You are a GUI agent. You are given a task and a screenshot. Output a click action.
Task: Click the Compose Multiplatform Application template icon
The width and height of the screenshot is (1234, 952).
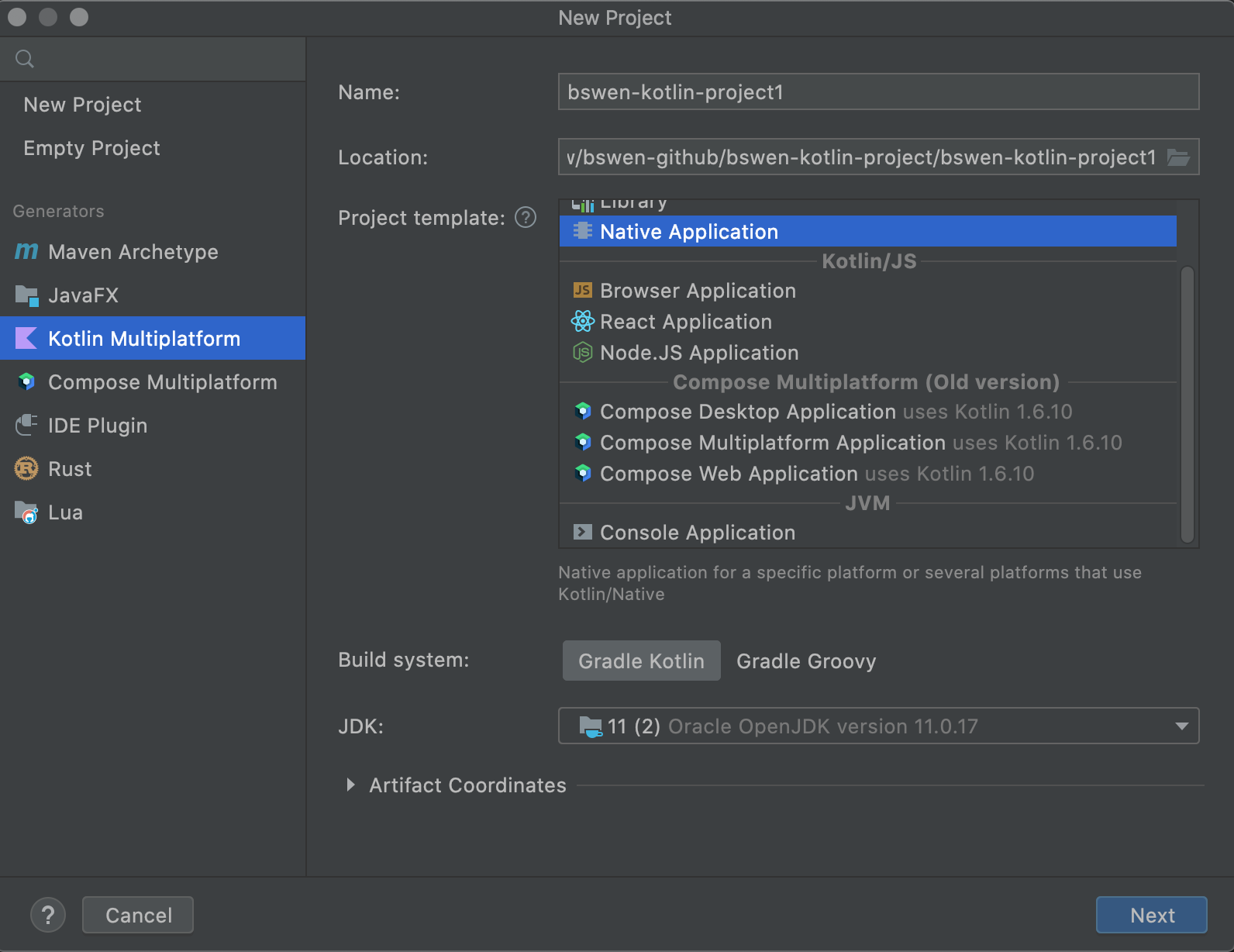pyautogui.click(x=582, y=442)
